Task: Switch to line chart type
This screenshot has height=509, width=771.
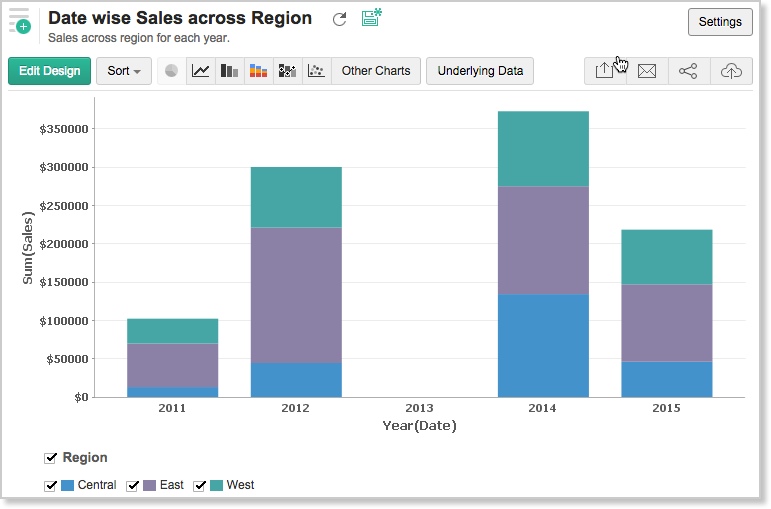Action: point(201,71)
